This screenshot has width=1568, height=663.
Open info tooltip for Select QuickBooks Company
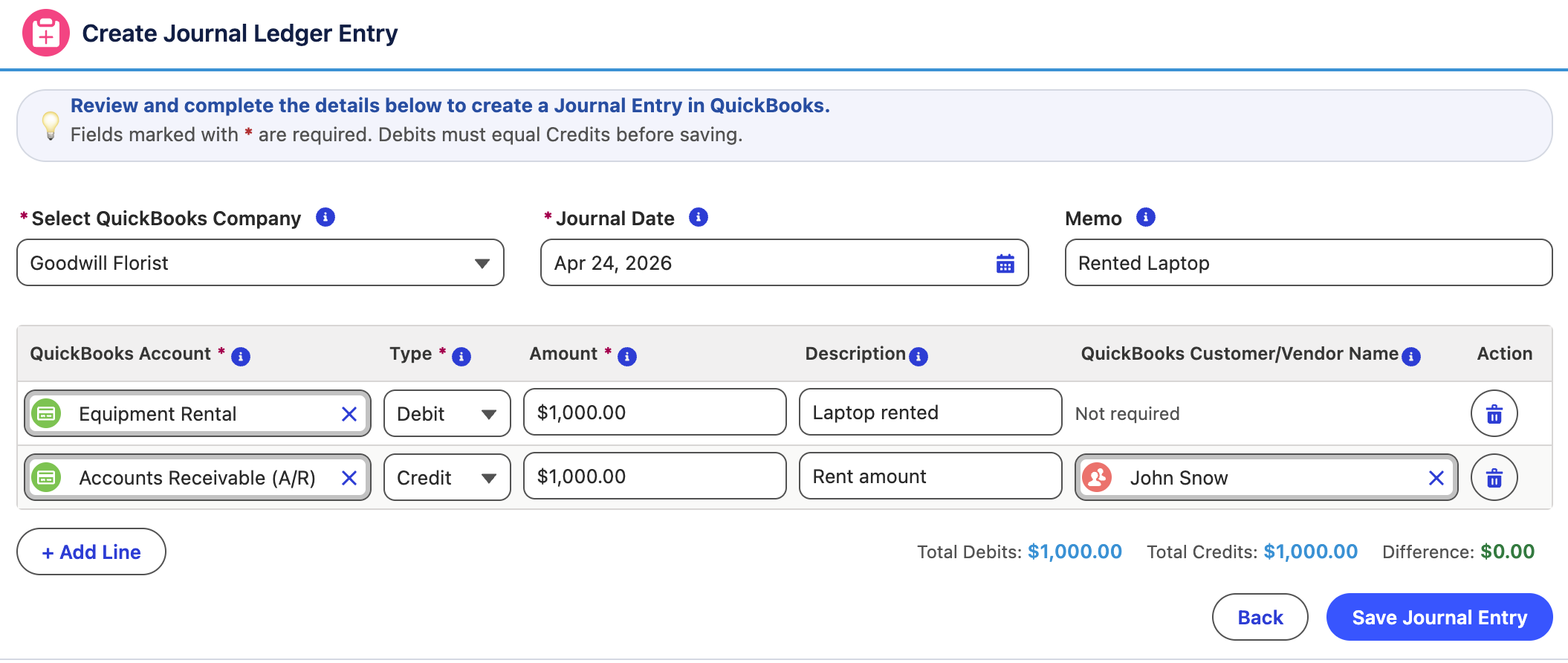pos(325,217)
